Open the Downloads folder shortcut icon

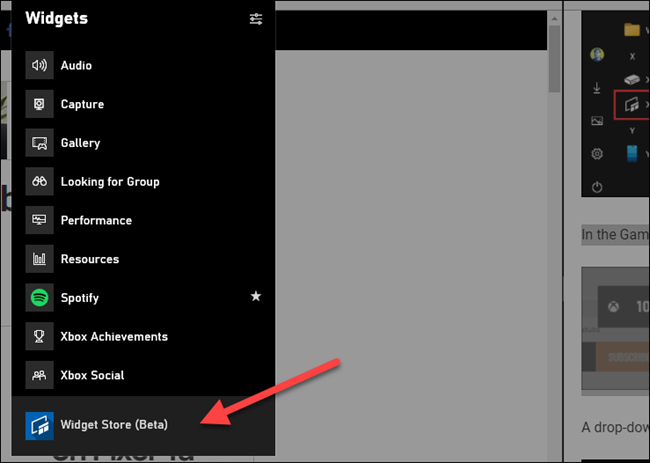pyautogui.click(x=597, y=88)
